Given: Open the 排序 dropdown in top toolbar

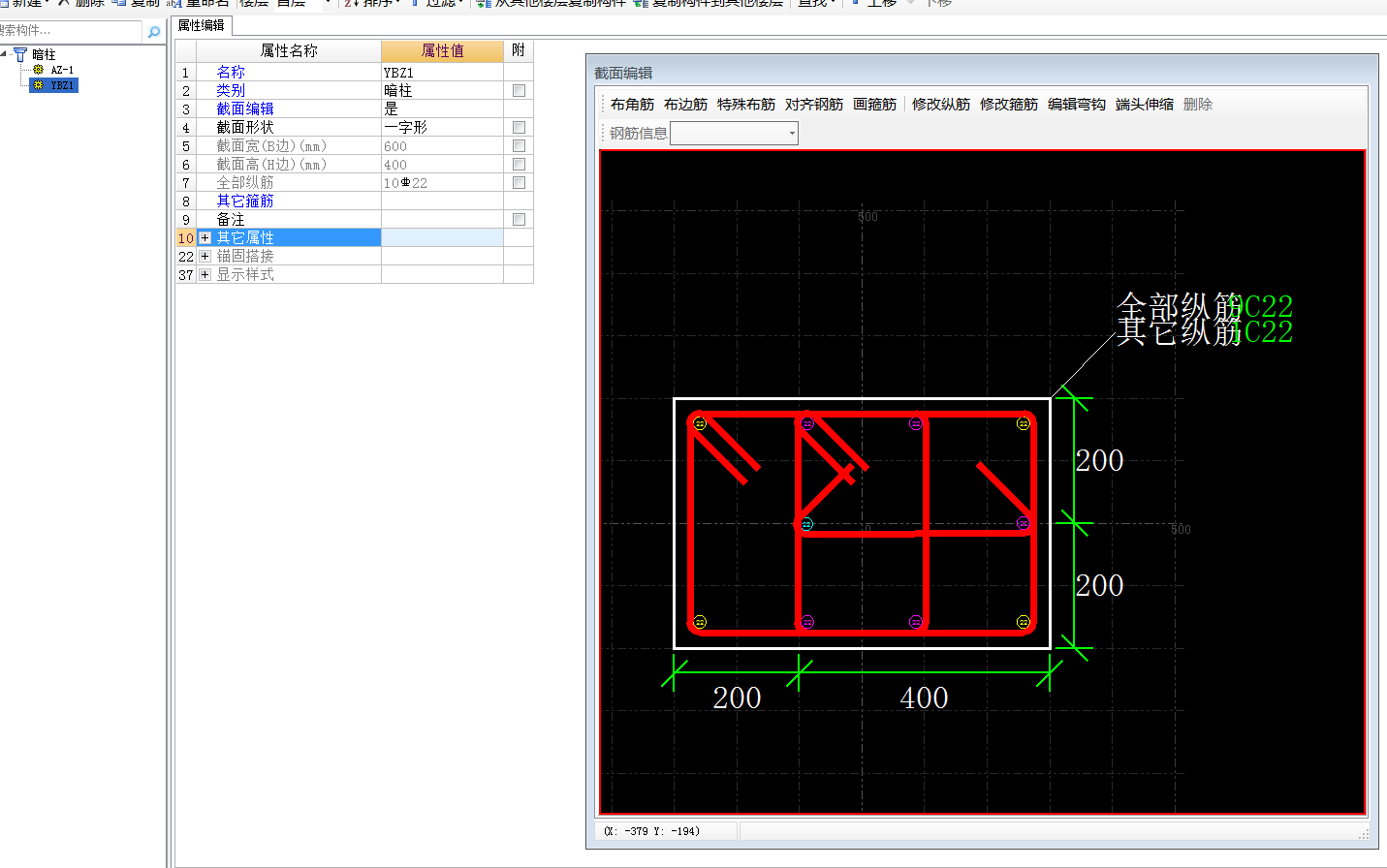Looking at the screenshot, I should point(371,3).
